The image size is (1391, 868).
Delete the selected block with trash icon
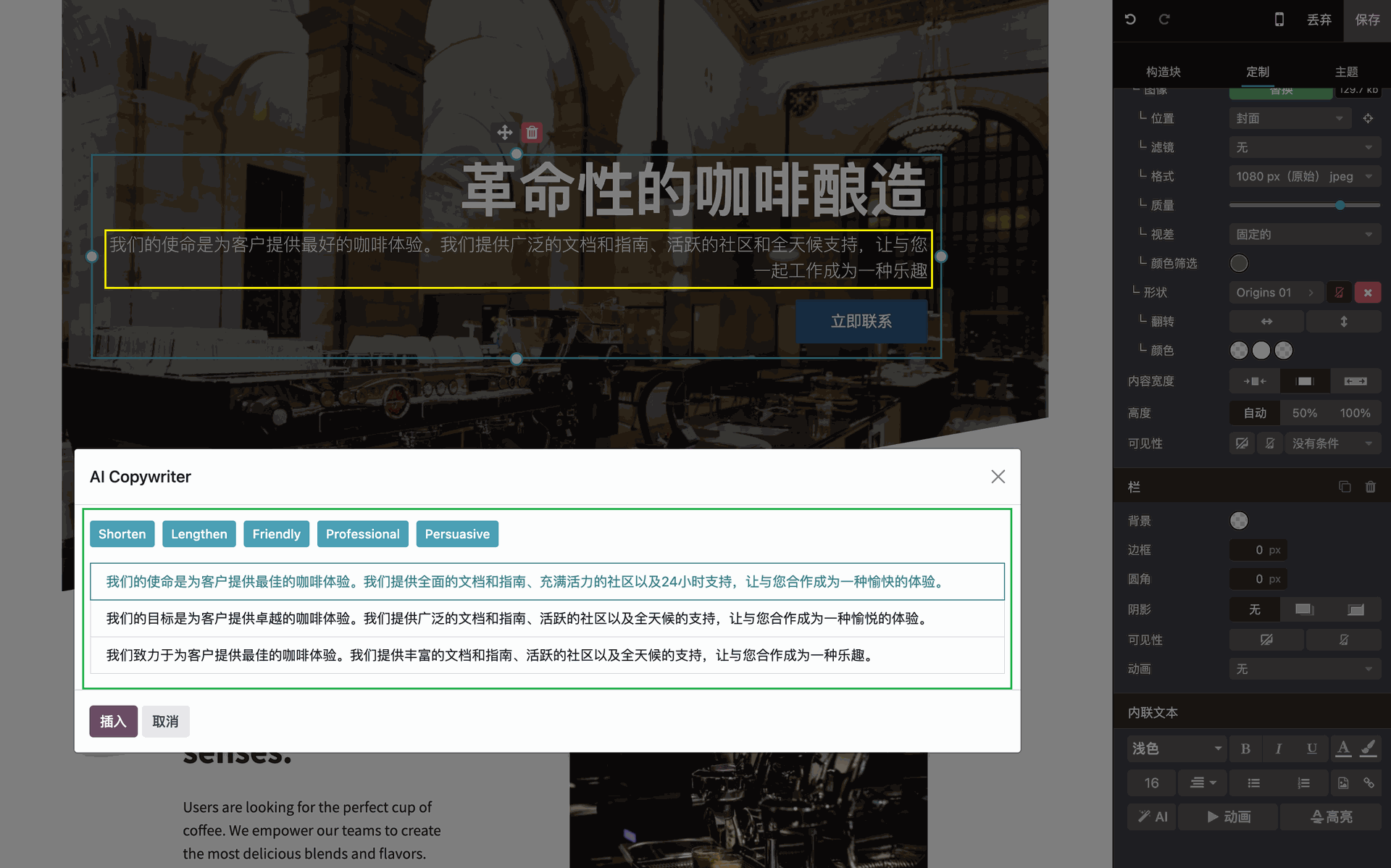click(532, 133)
